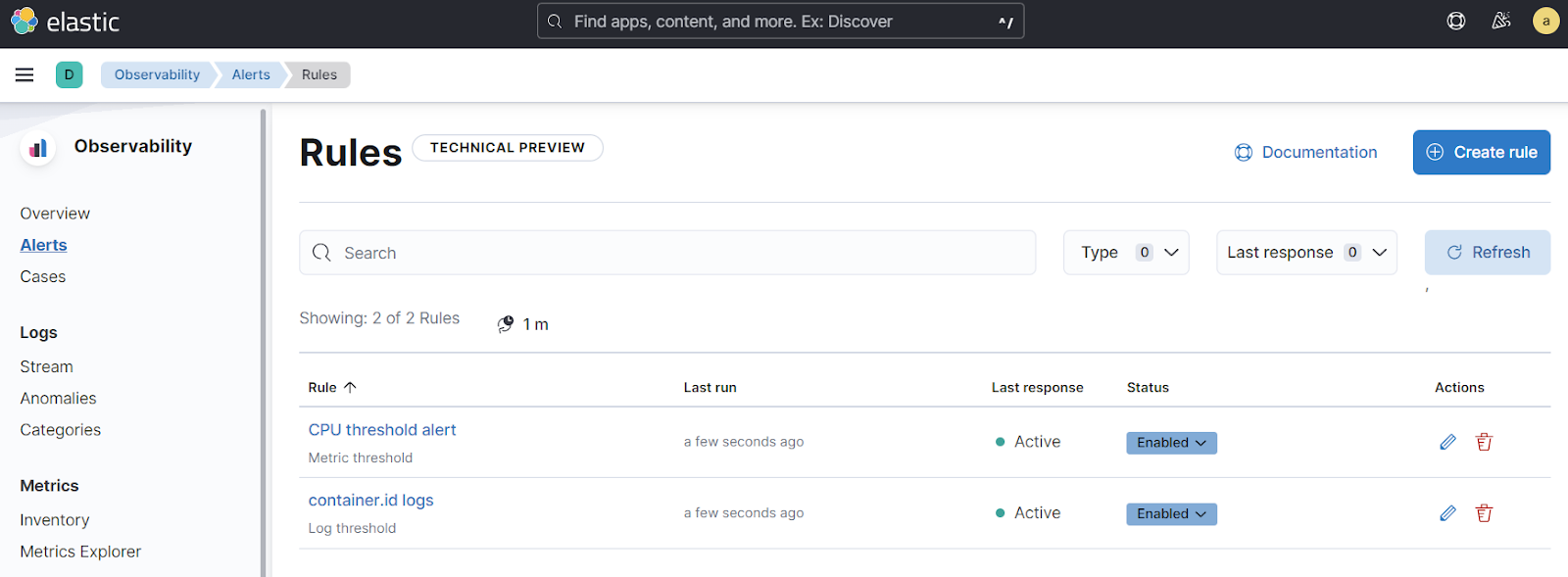
Task: Go to Observability breadcrumb
Action: tap(157, 74)
